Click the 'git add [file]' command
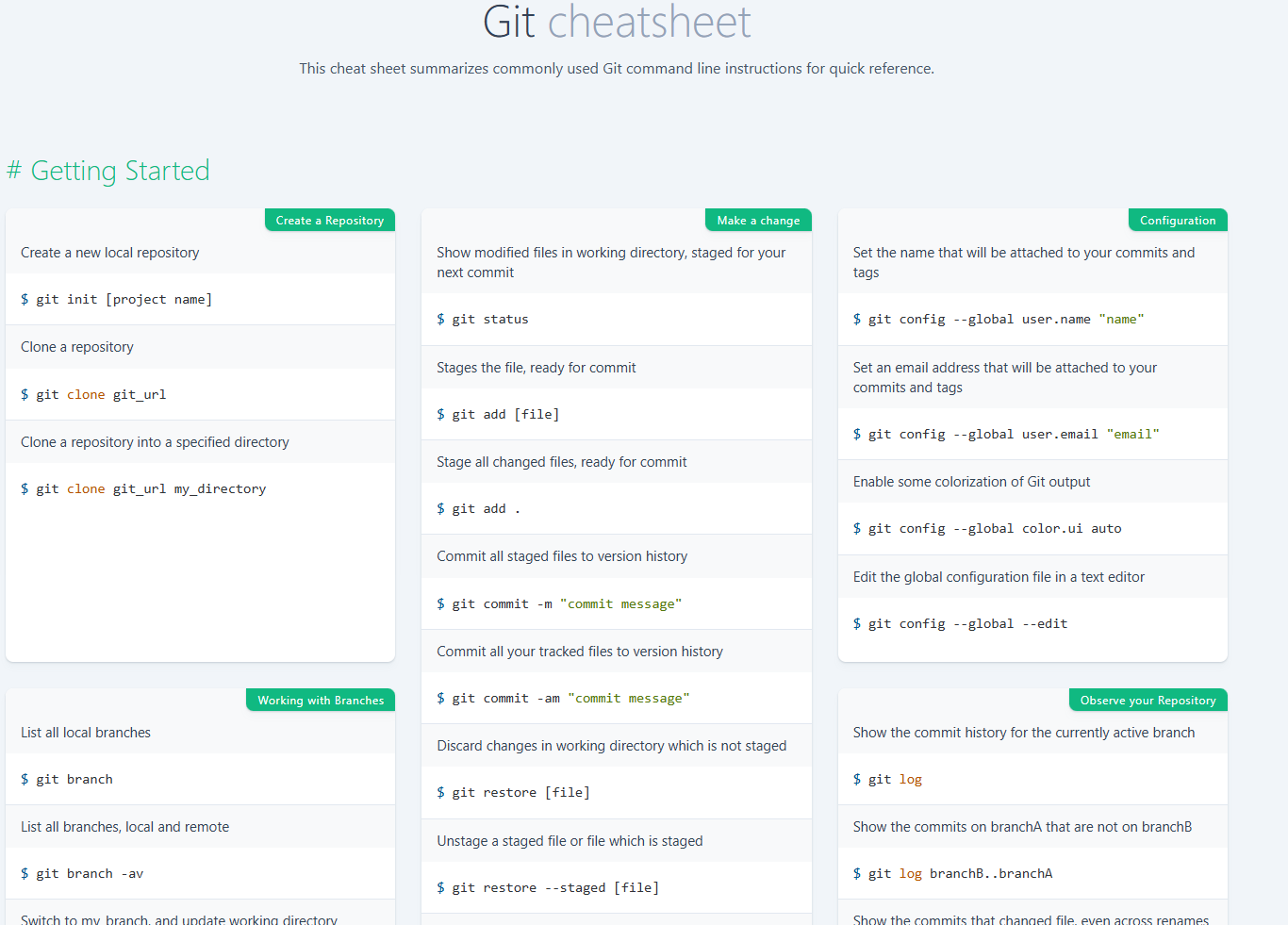Image resolution: width=1288 pixels, height=925 pixels. point(498,415)
